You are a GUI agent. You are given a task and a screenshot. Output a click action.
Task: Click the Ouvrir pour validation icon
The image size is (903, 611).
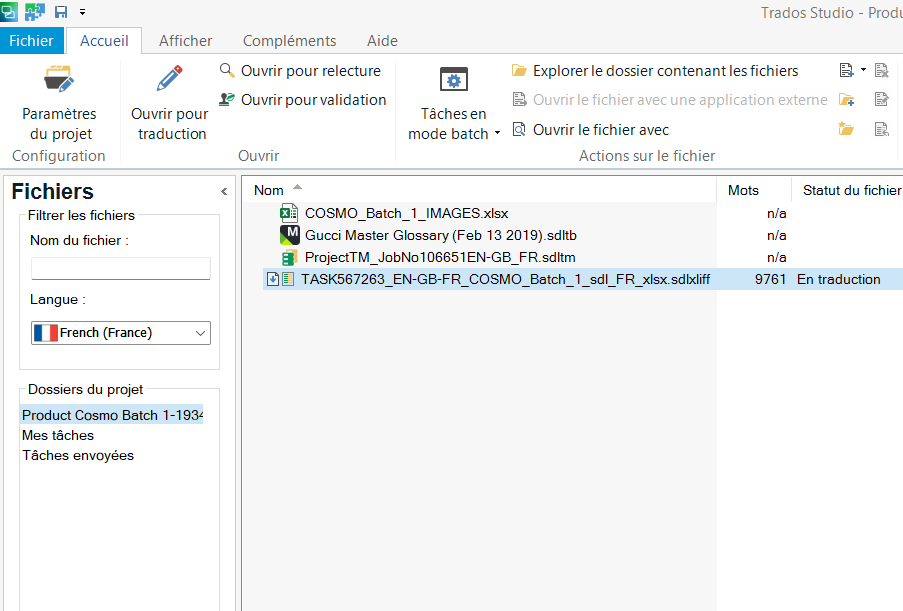coord(227,99)
